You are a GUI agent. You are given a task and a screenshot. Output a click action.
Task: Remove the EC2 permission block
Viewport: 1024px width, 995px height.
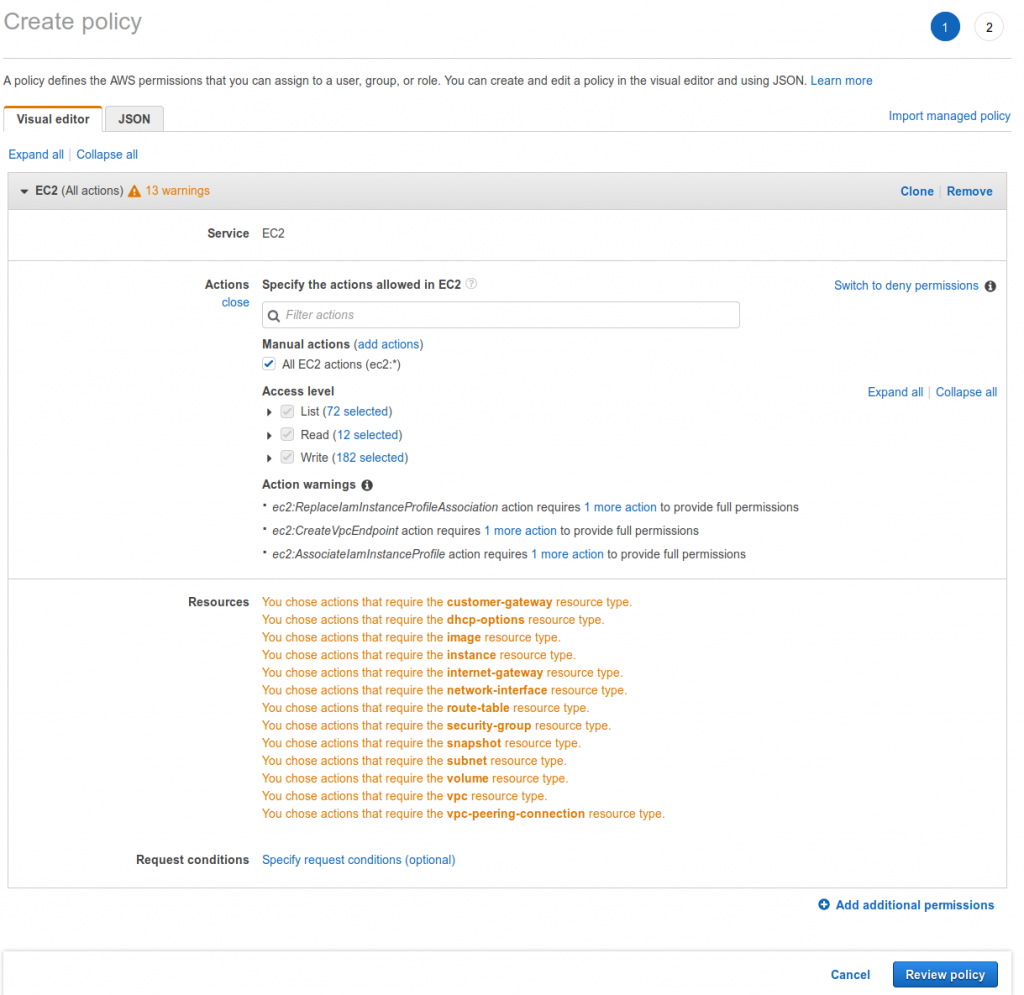[969, 191]
